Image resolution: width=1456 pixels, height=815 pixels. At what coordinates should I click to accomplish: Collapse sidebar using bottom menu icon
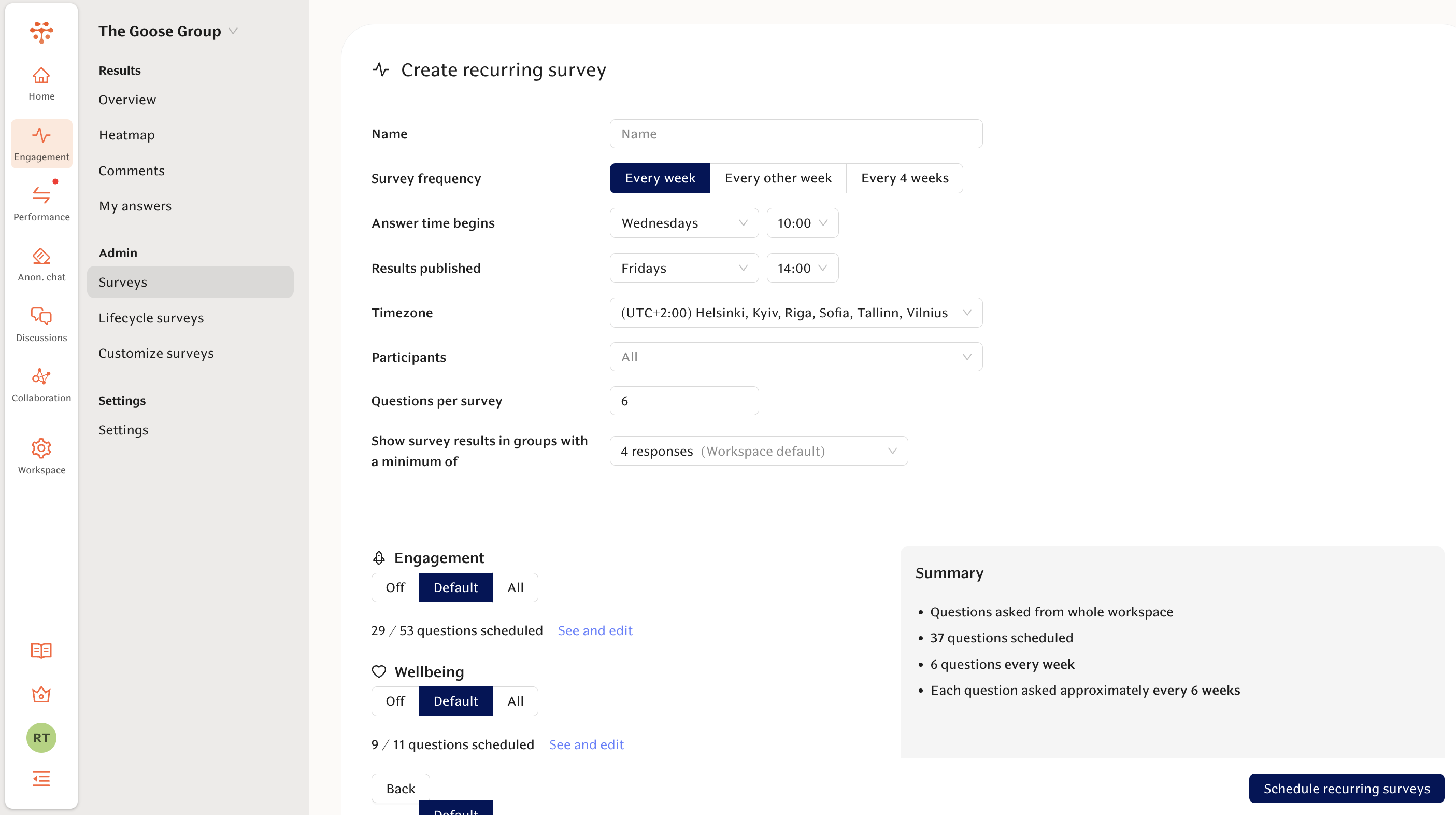click(41, 778)
